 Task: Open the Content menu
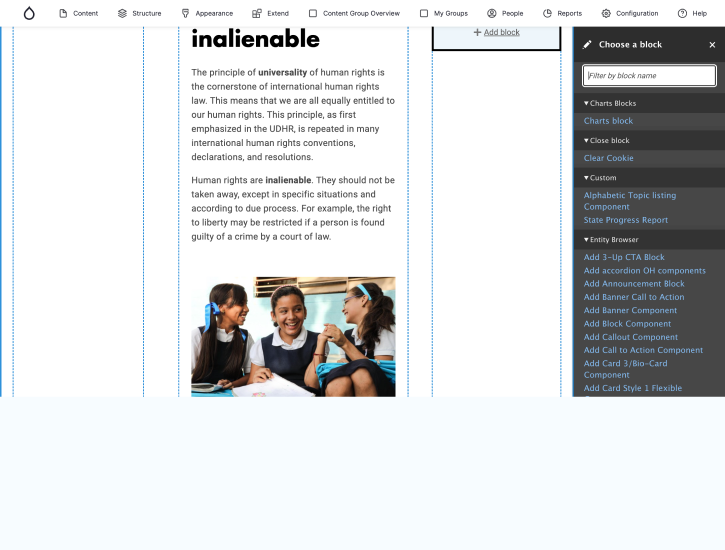[x=78, y=13]
